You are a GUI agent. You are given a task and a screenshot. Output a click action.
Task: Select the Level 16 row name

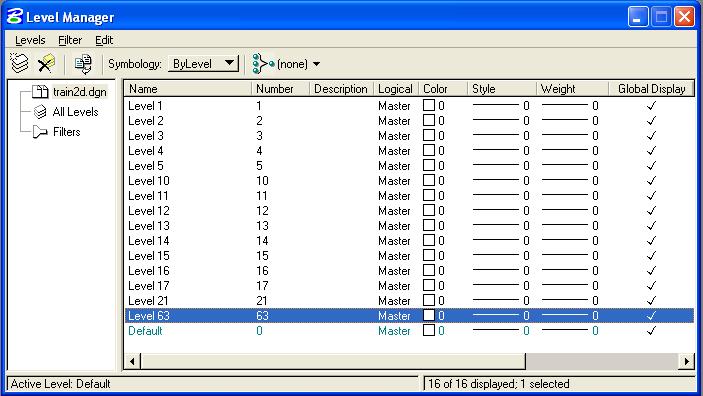point(148,271)
